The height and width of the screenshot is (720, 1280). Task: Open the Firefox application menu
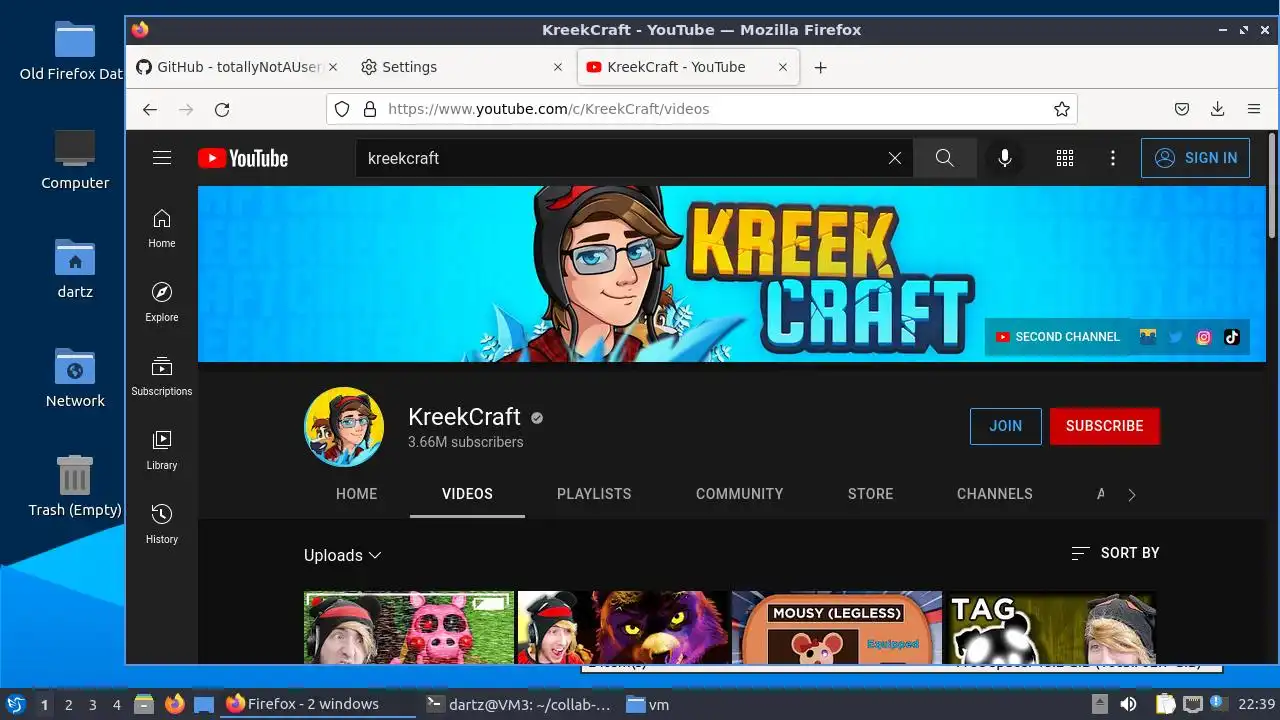[x=1254, y=109]
